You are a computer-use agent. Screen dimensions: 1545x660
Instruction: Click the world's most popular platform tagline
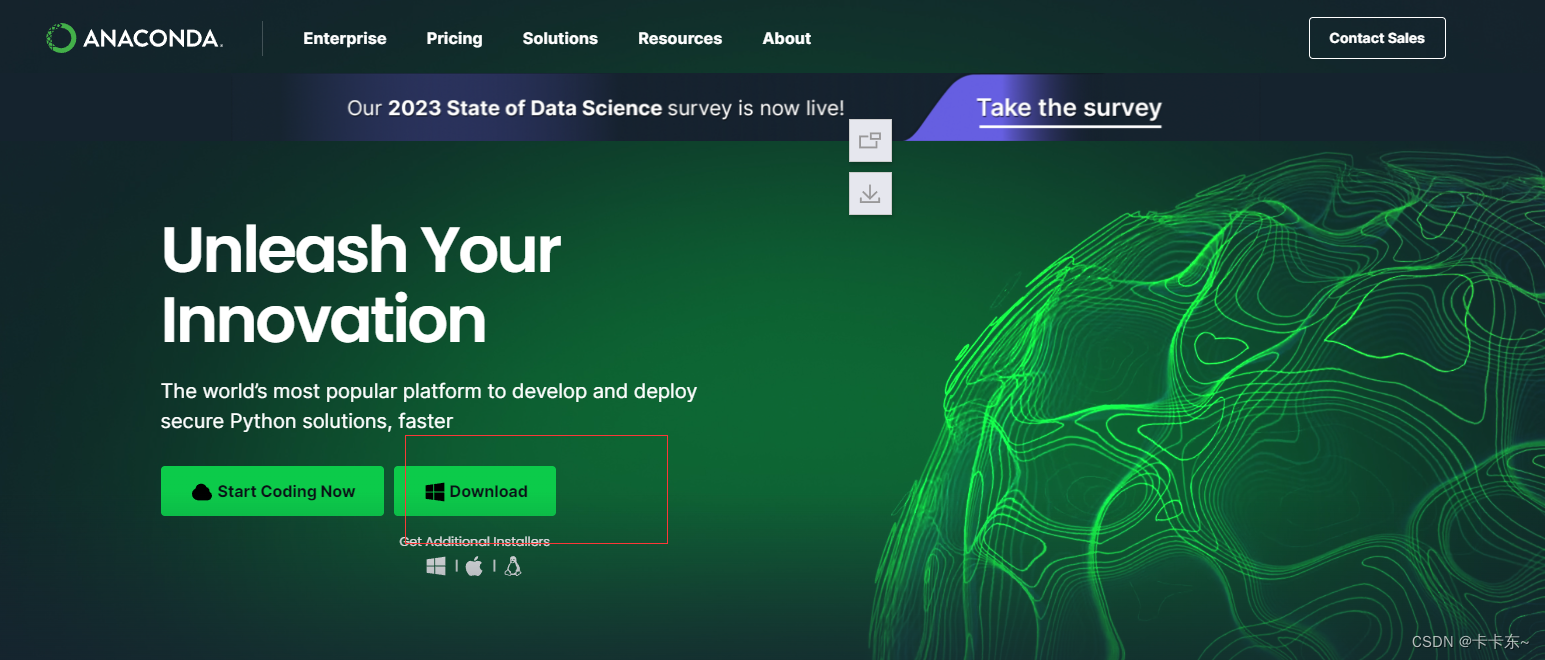(x=429, y=406)
